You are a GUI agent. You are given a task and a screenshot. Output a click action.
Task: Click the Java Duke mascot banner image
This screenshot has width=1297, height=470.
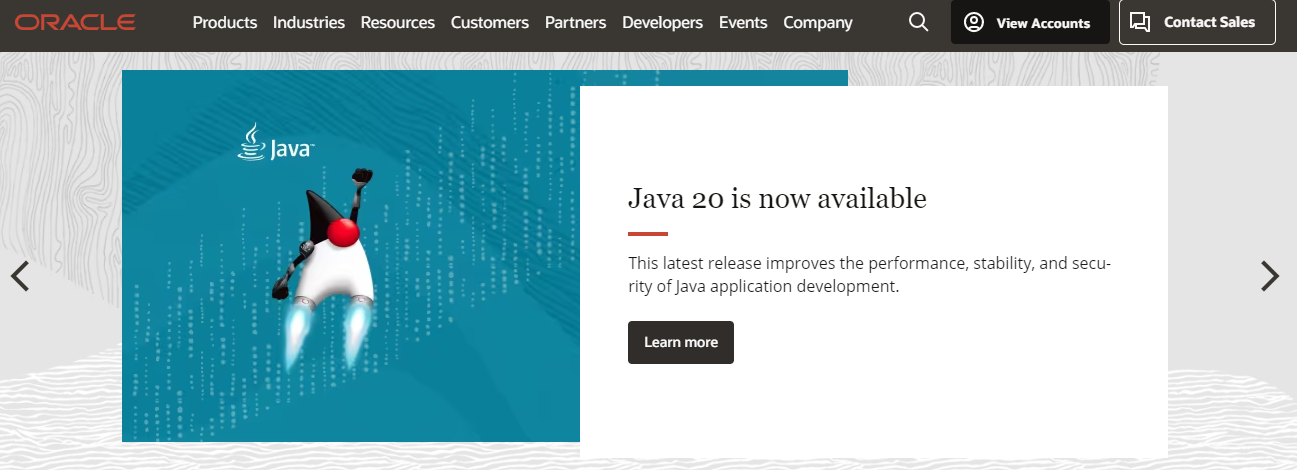(x=351, y=256)
